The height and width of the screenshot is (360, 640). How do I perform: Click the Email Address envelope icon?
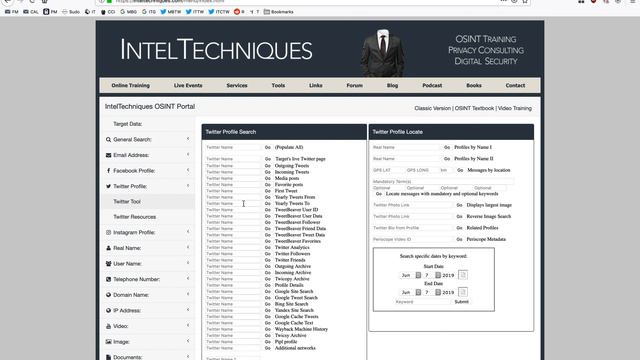coord(108,155)
